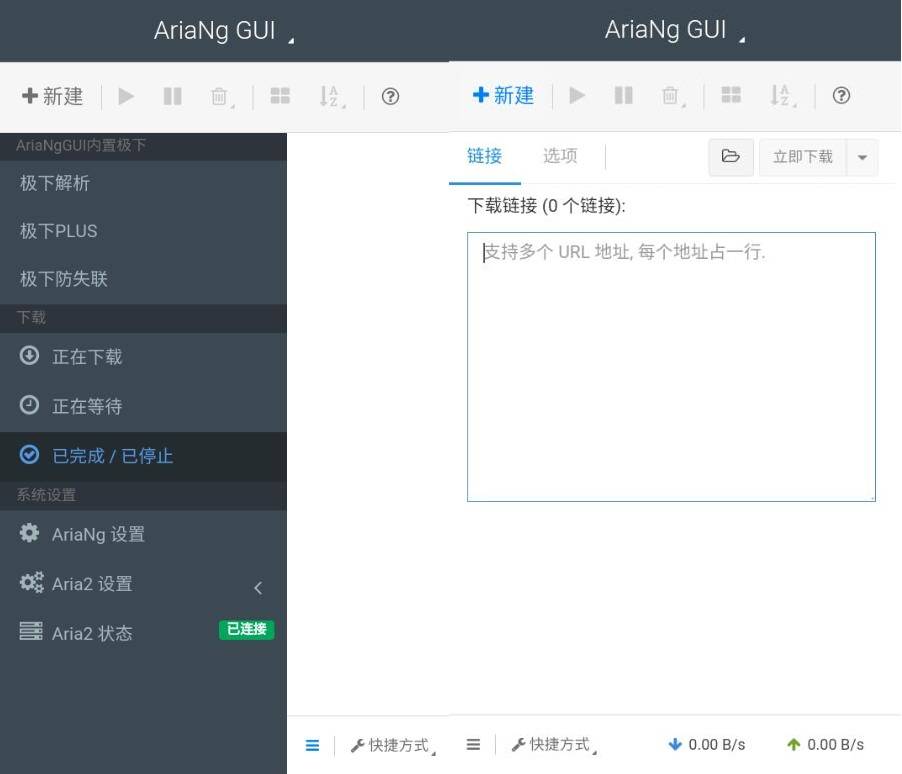Click the 已连接 connection status badge
Screen dimensions: 902x774
point(246,630)
